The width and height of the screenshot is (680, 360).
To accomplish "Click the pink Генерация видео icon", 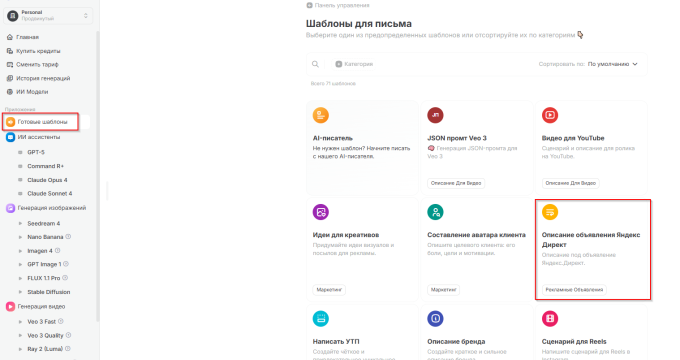I will coord(10,307).
